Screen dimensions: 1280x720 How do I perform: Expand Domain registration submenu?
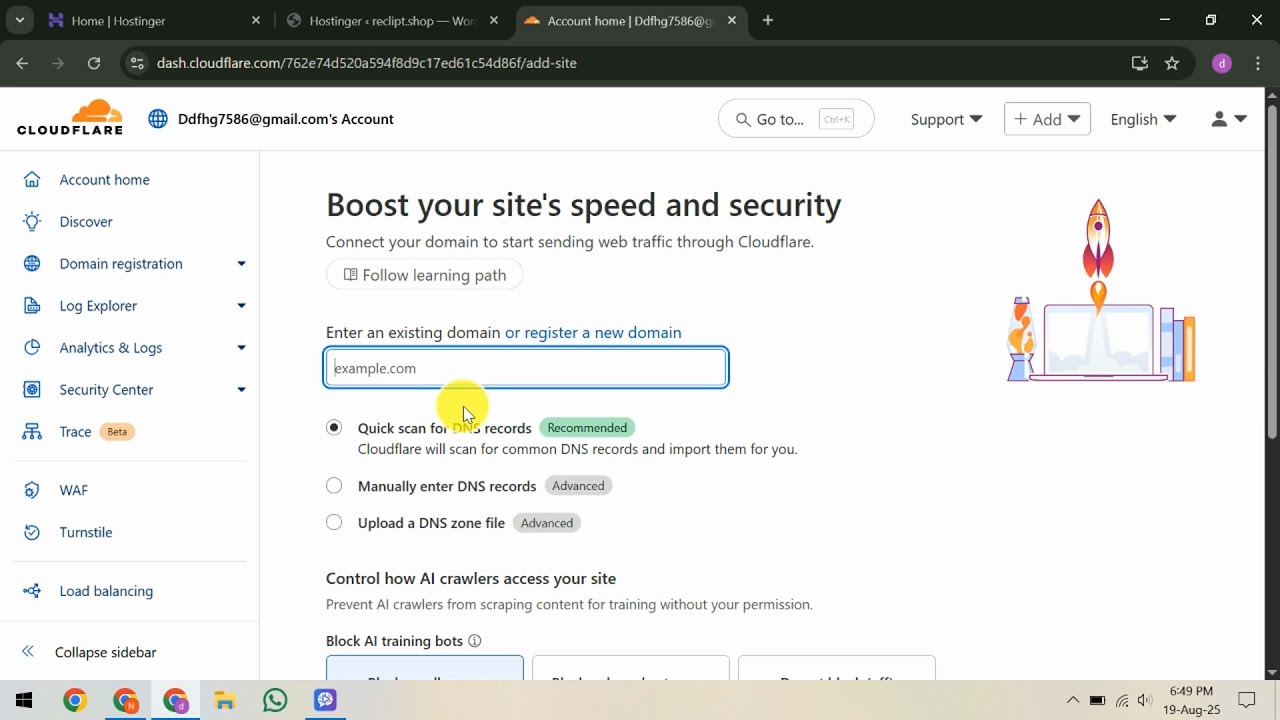click(x=241, y=264)
